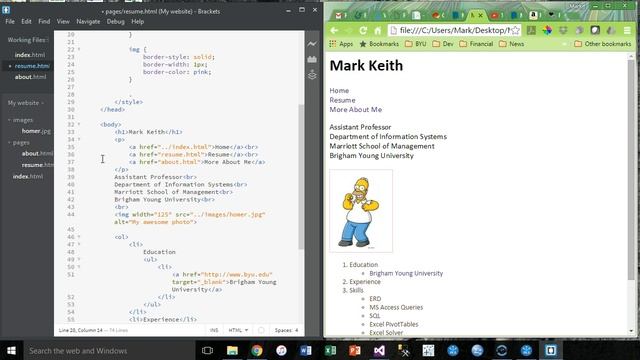Image resolution: width=640 pixels, height=360 pixels.
Task: Close the active Chrome tab
Action: 480,16
